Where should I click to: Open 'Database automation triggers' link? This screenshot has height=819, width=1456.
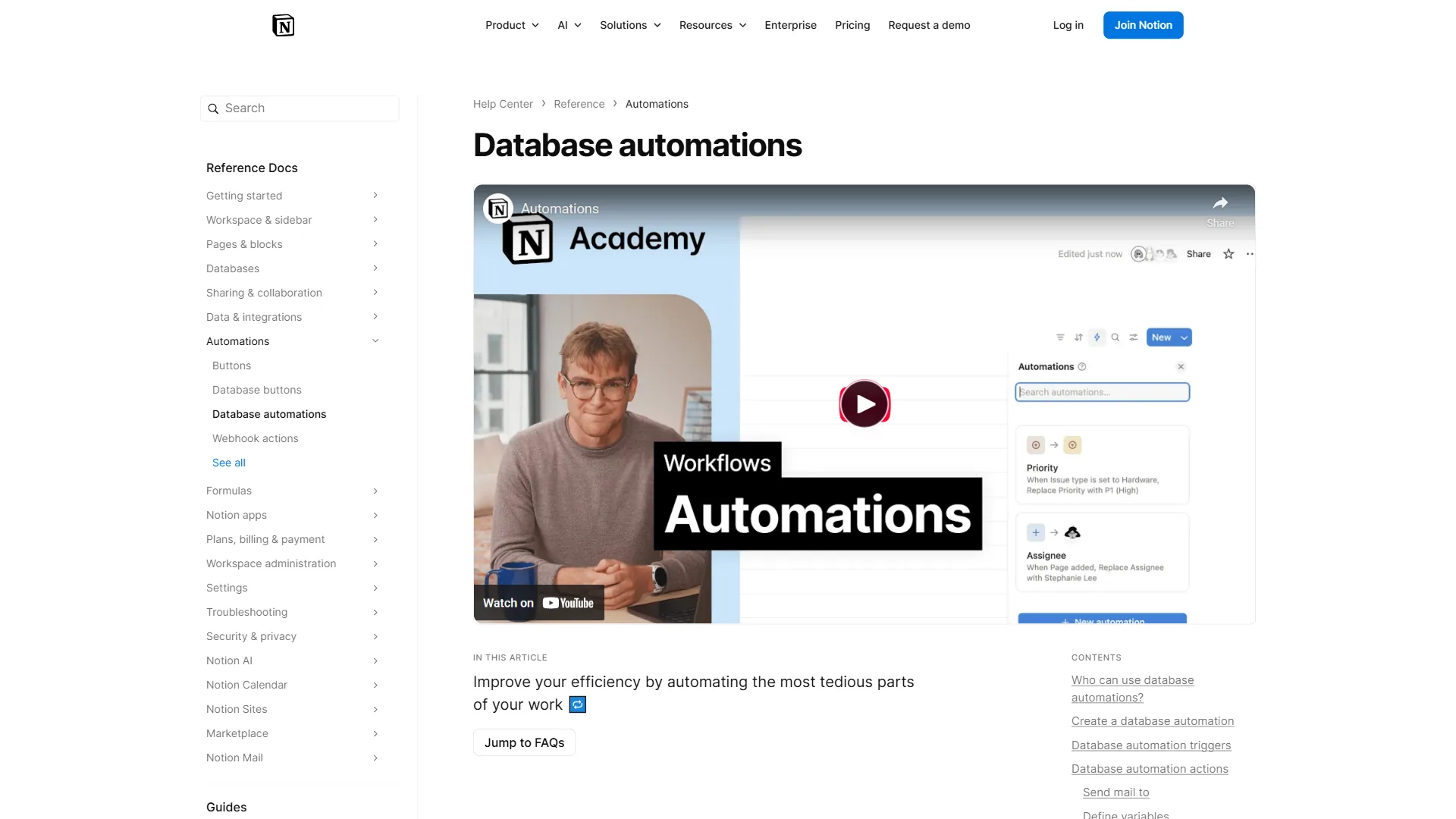click(1150, 745)
